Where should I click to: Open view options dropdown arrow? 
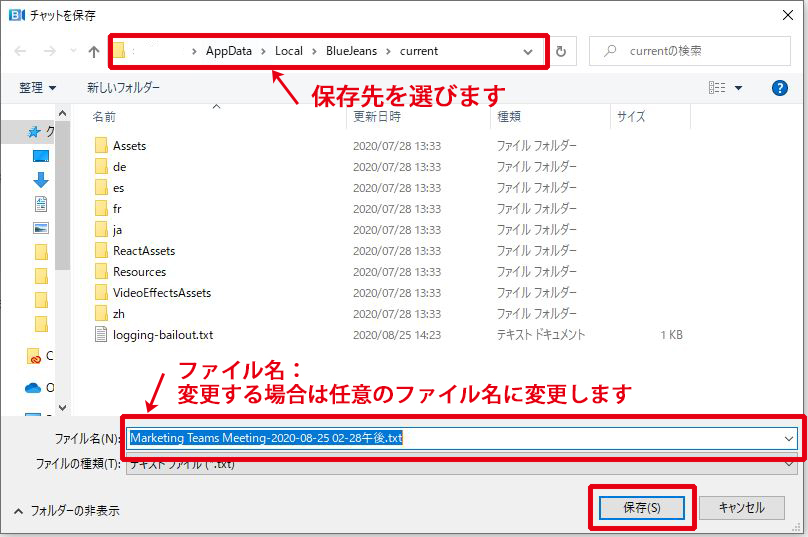738,88
